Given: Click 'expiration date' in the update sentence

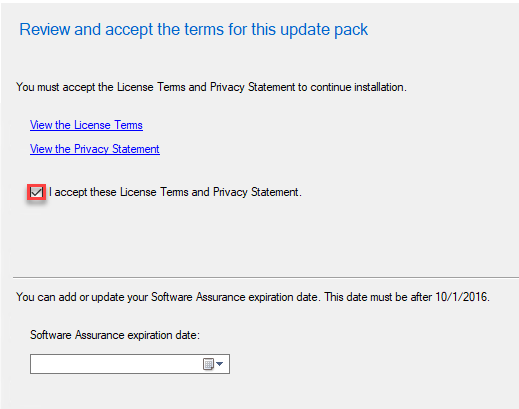Looking at the screenshot, I should [283, 297].
